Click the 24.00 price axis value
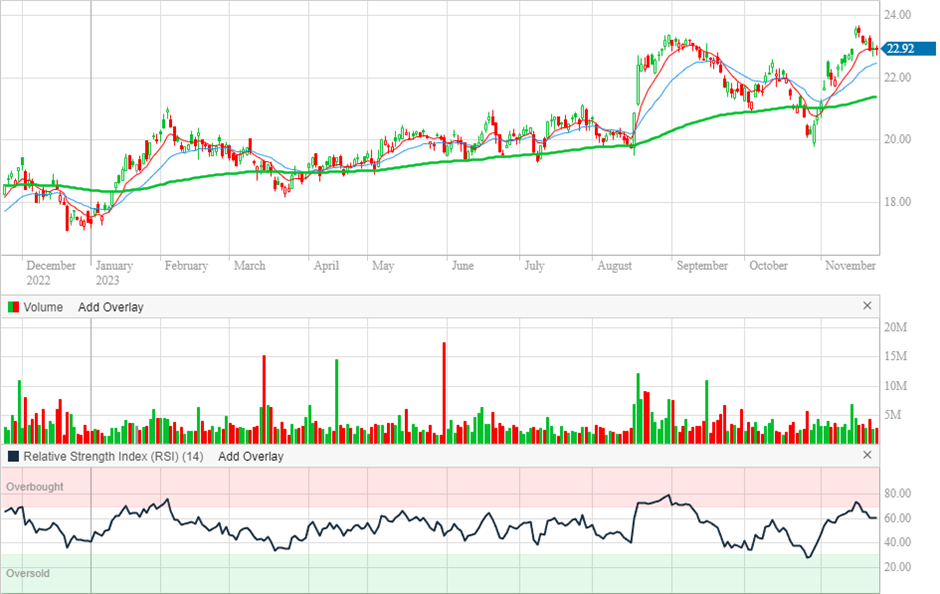Viewport: 940px width, 594px height. tap(897, 15)
